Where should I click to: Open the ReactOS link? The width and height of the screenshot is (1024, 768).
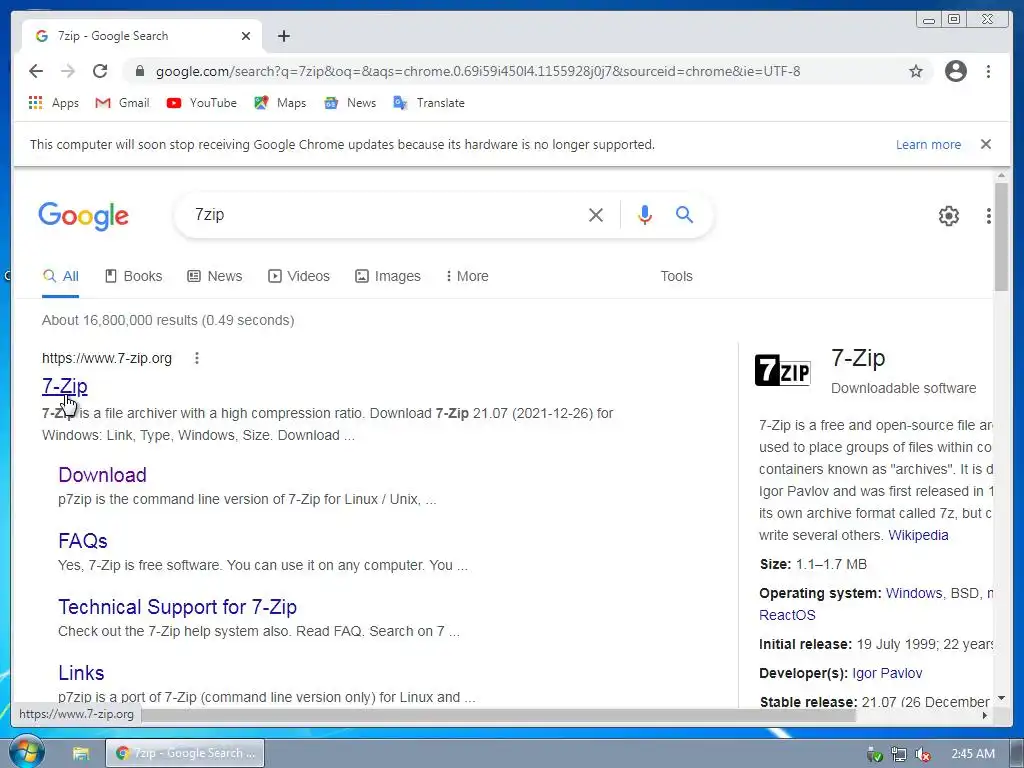pos(787,615)
